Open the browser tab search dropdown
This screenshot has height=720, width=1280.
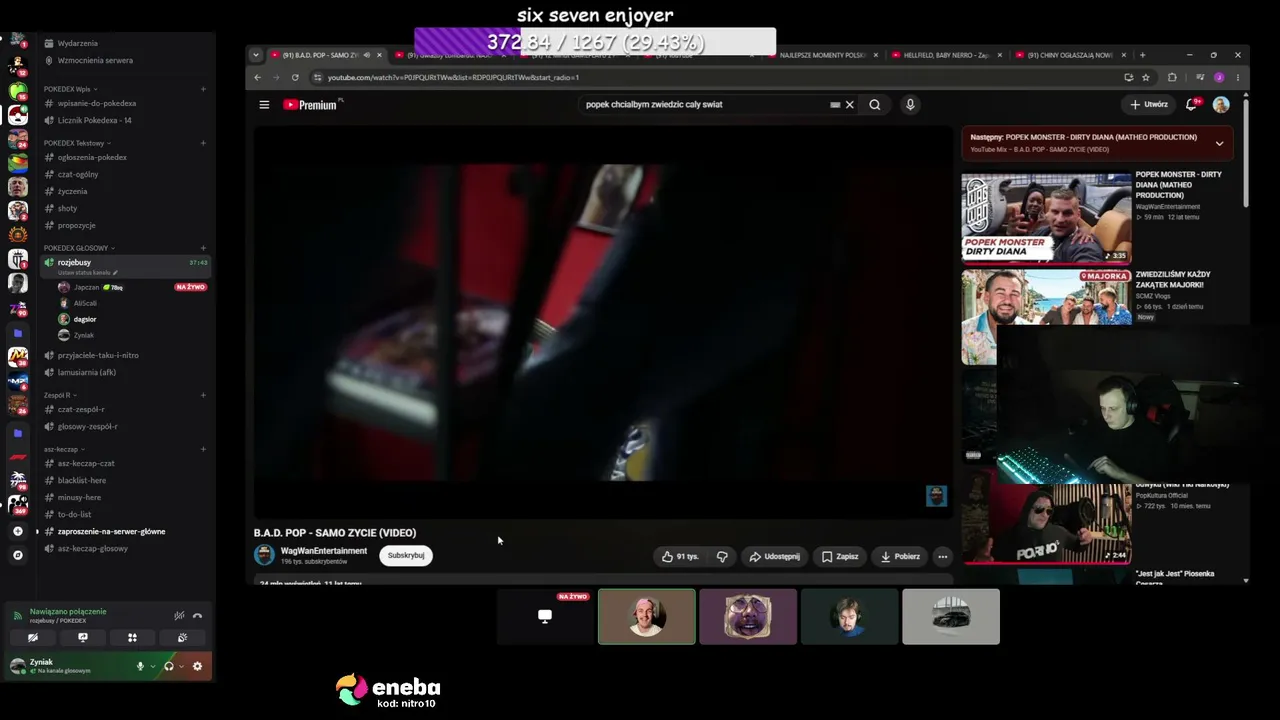[x=256, y=55]
